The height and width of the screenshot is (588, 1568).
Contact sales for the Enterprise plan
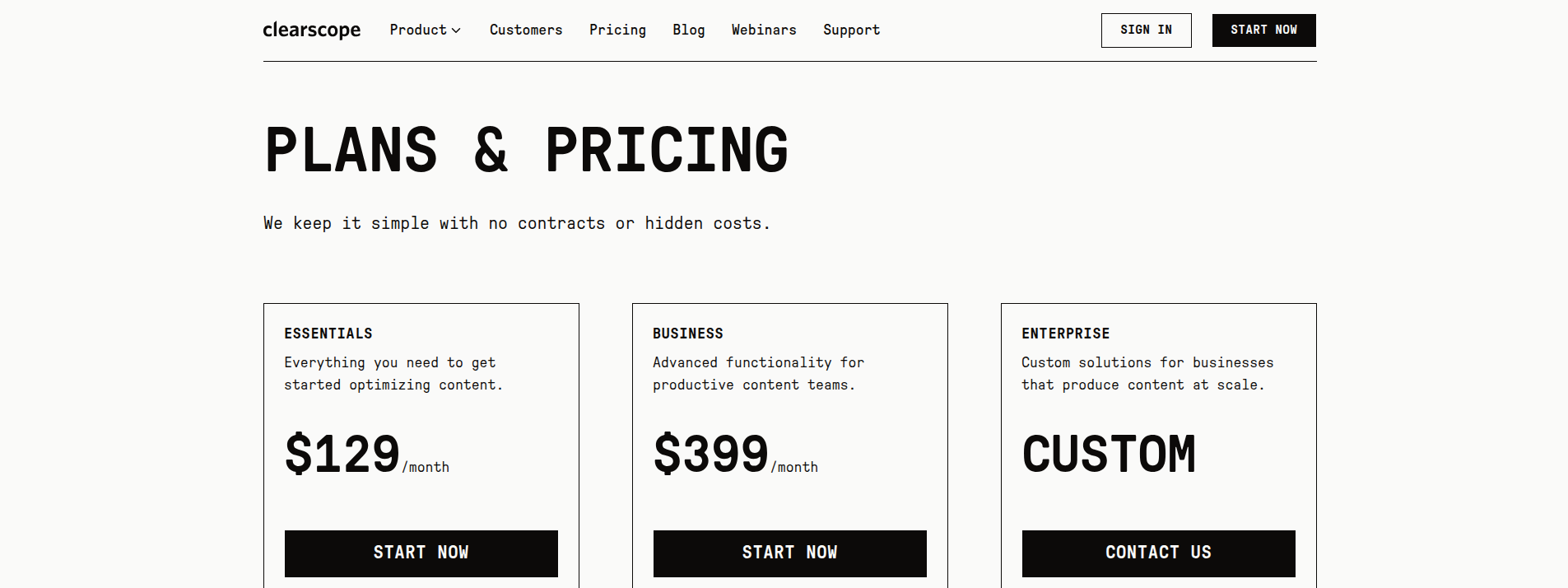1158,553
